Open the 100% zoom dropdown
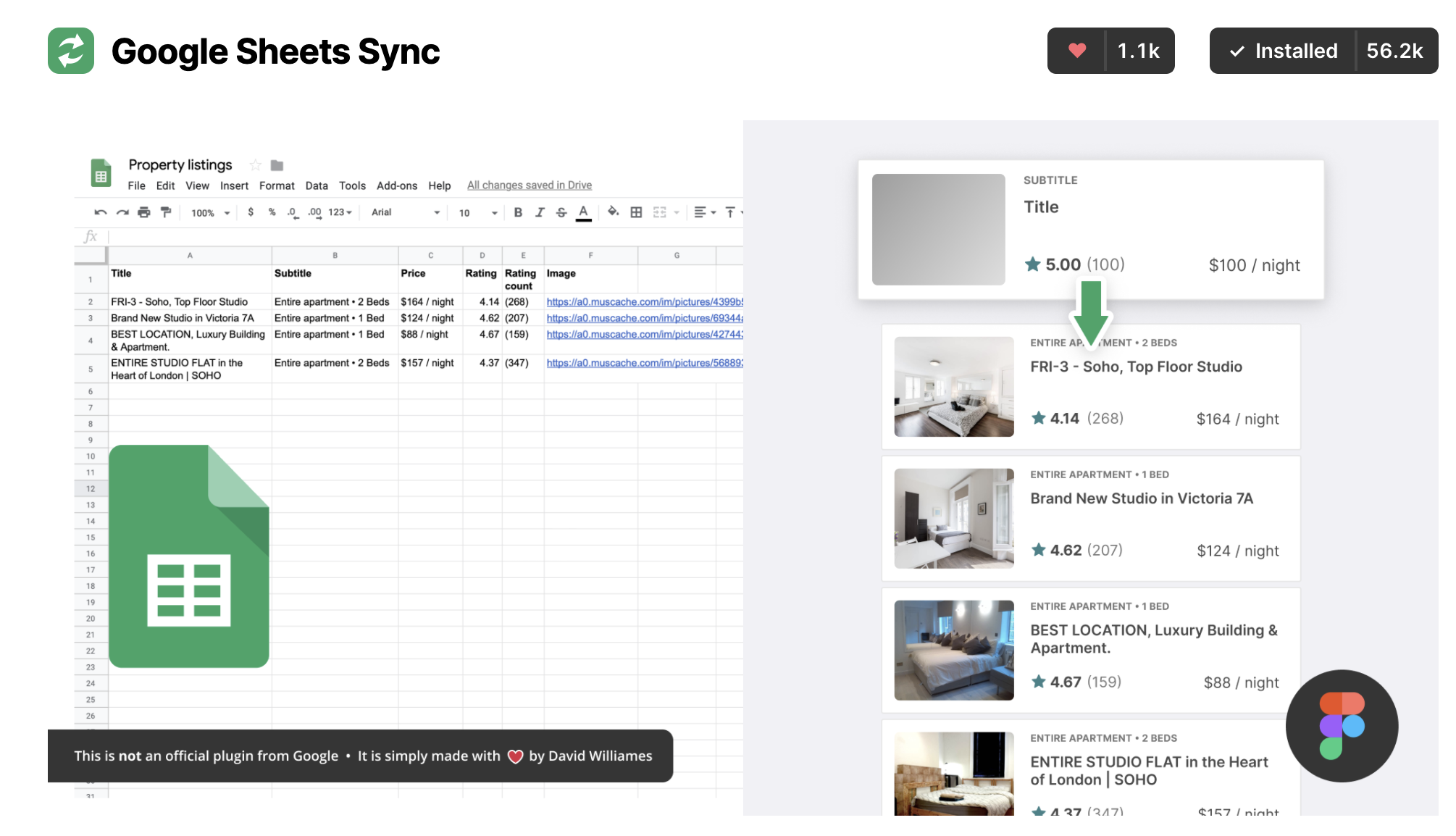 [x=210, y=213]
